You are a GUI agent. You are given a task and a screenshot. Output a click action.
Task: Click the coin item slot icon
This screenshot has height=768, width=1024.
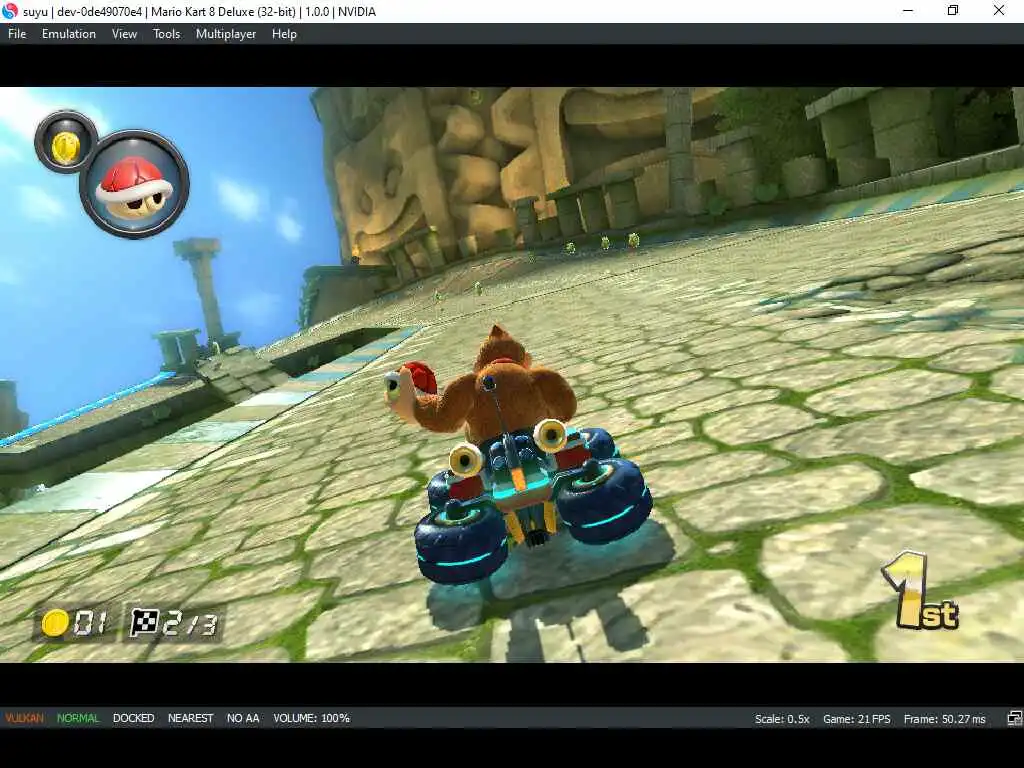click(66, 142)
